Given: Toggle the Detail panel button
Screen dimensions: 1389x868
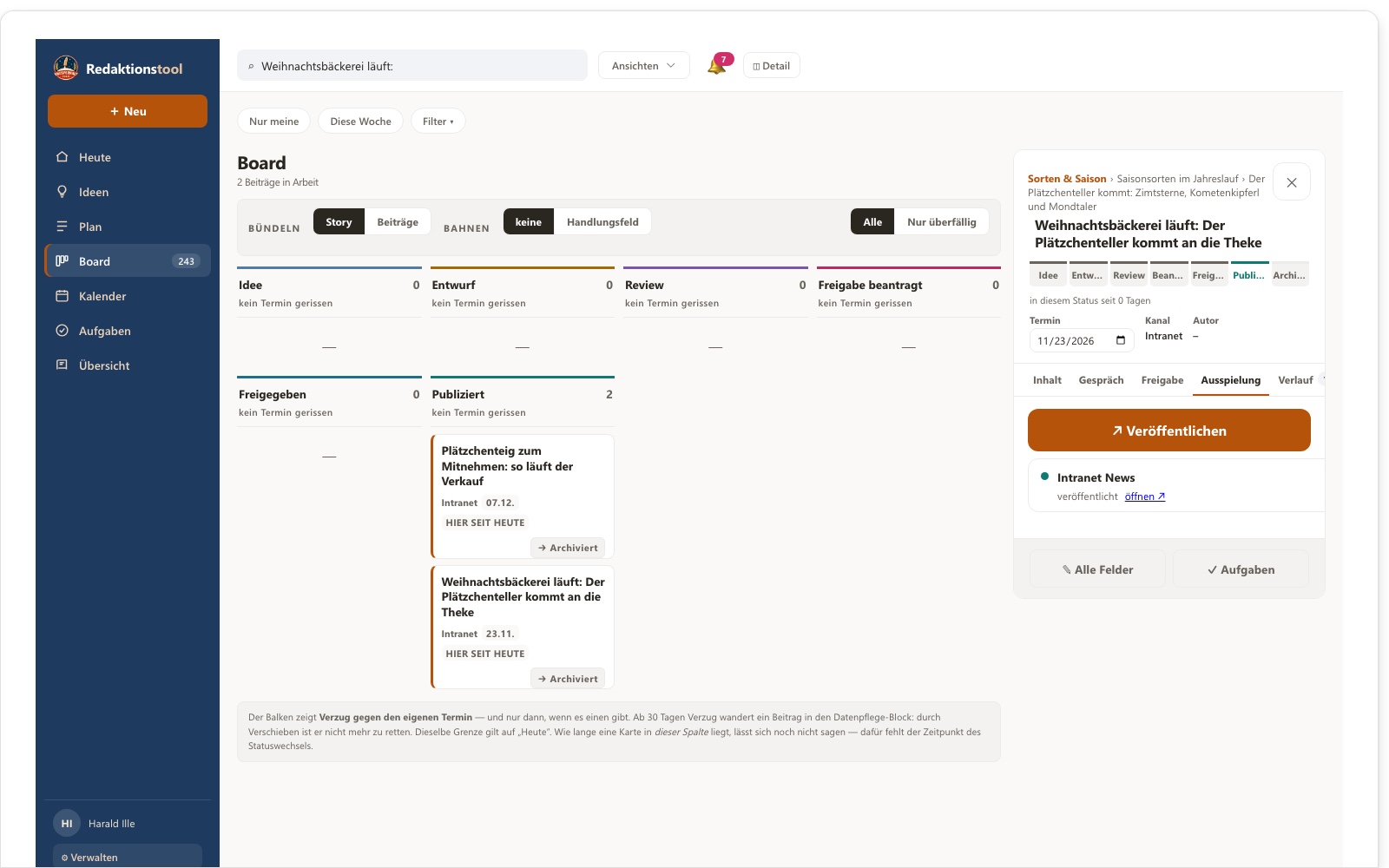Looking at the screenshot, I should (x=771, y=66).
